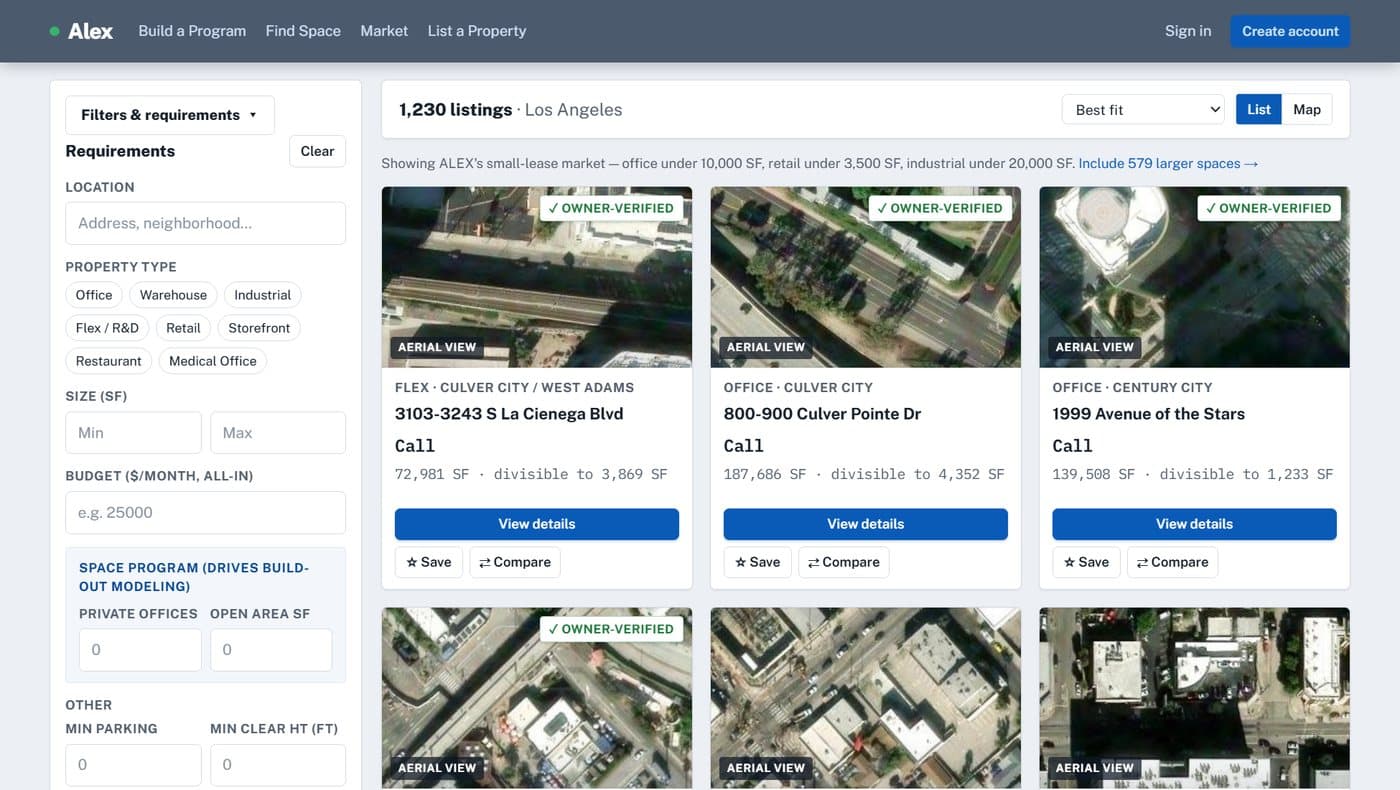Open Build a Program in navigation
The image size is (1400, 790).
(x=192, y=31)
